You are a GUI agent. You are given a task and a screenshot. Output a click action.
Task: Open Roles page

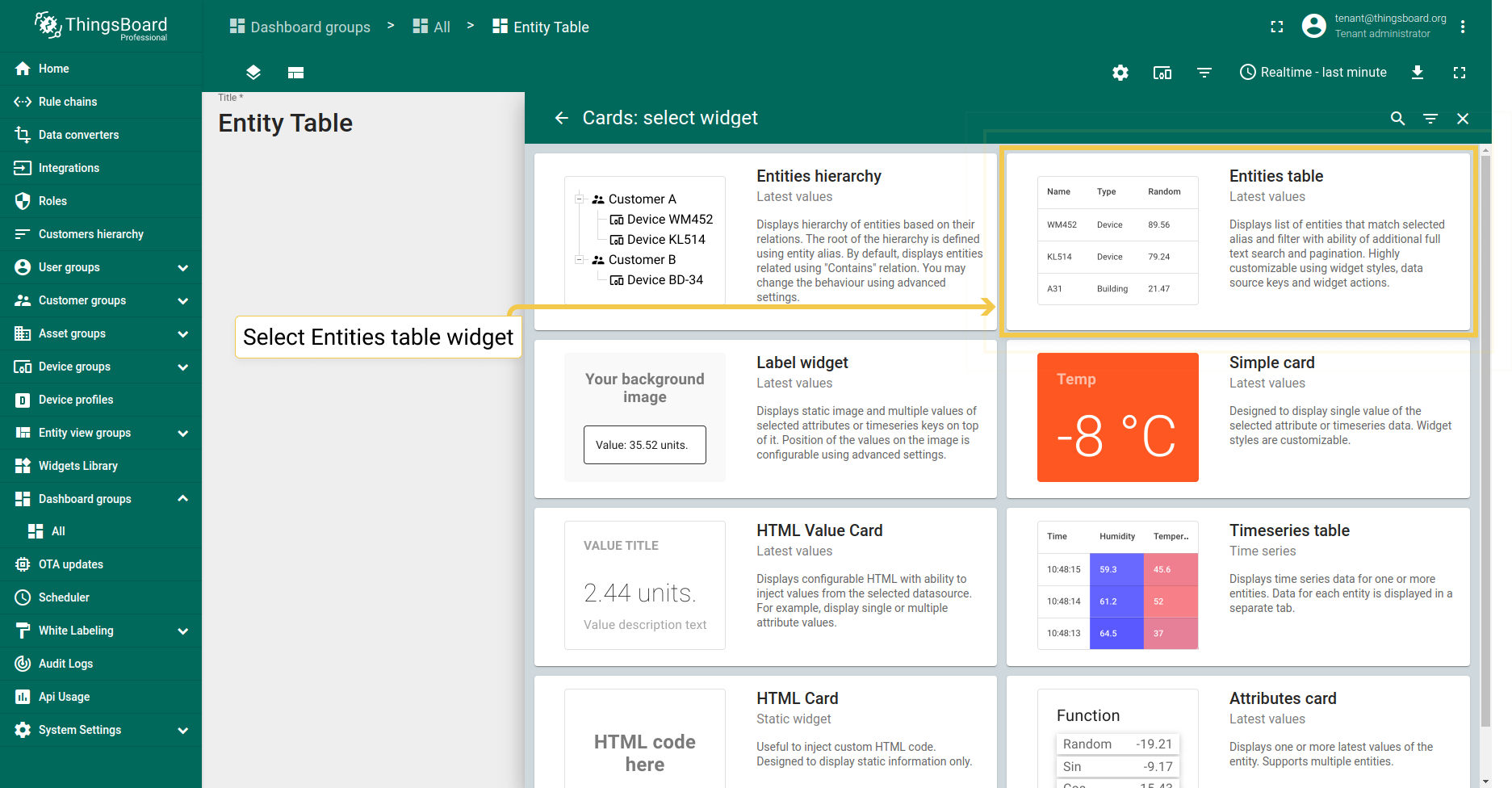click(101, 201)
